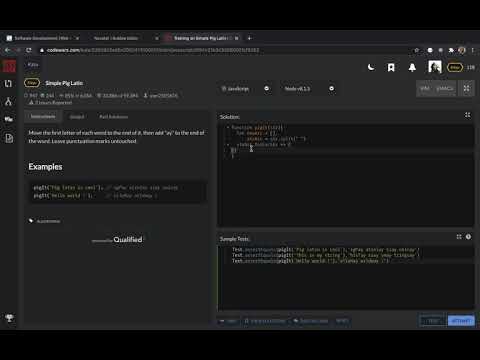Click the Skip button below tests
Viewport: 480px width, 360px height.
(x=228, y=321)
